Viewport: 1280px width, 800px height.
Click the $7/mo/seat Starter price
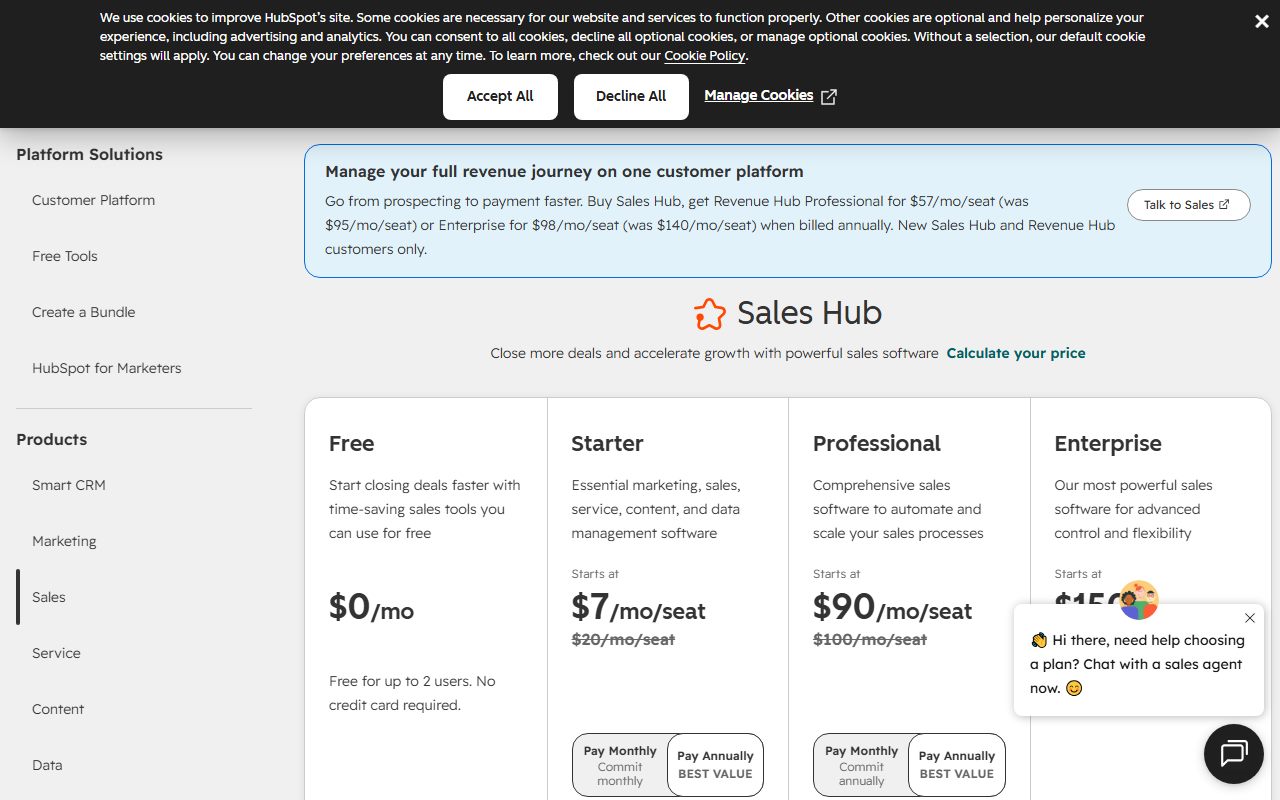[x=638, y=607]
